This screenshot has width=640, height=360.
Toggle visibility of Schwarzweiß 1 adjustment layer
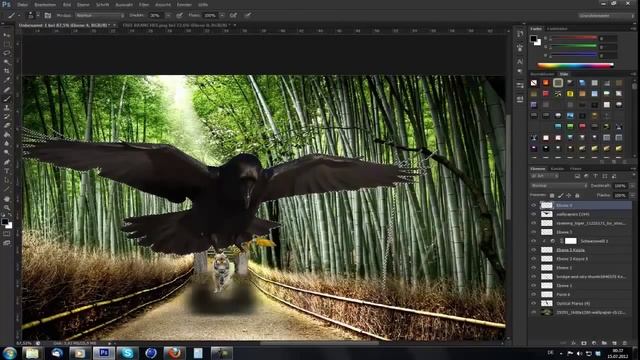coord(533,241)
